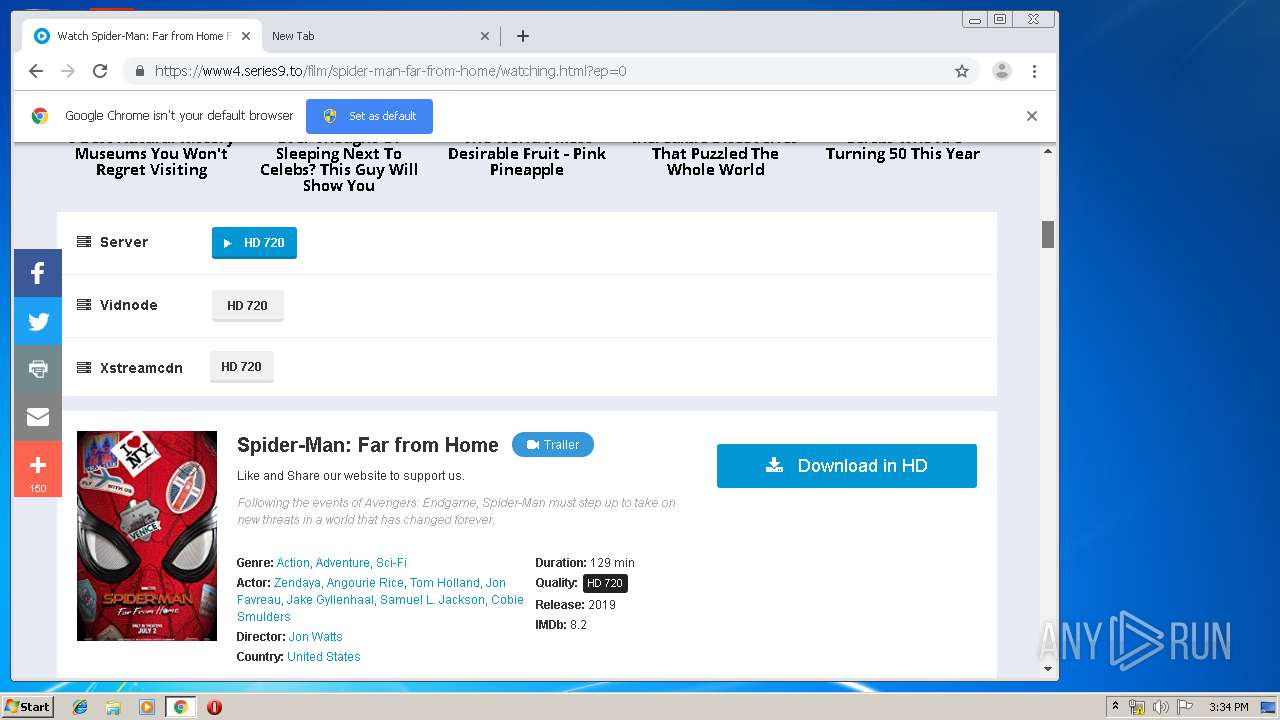Open the Action genre link
This screenshot has width=1280, height=720.
(293, 563)
